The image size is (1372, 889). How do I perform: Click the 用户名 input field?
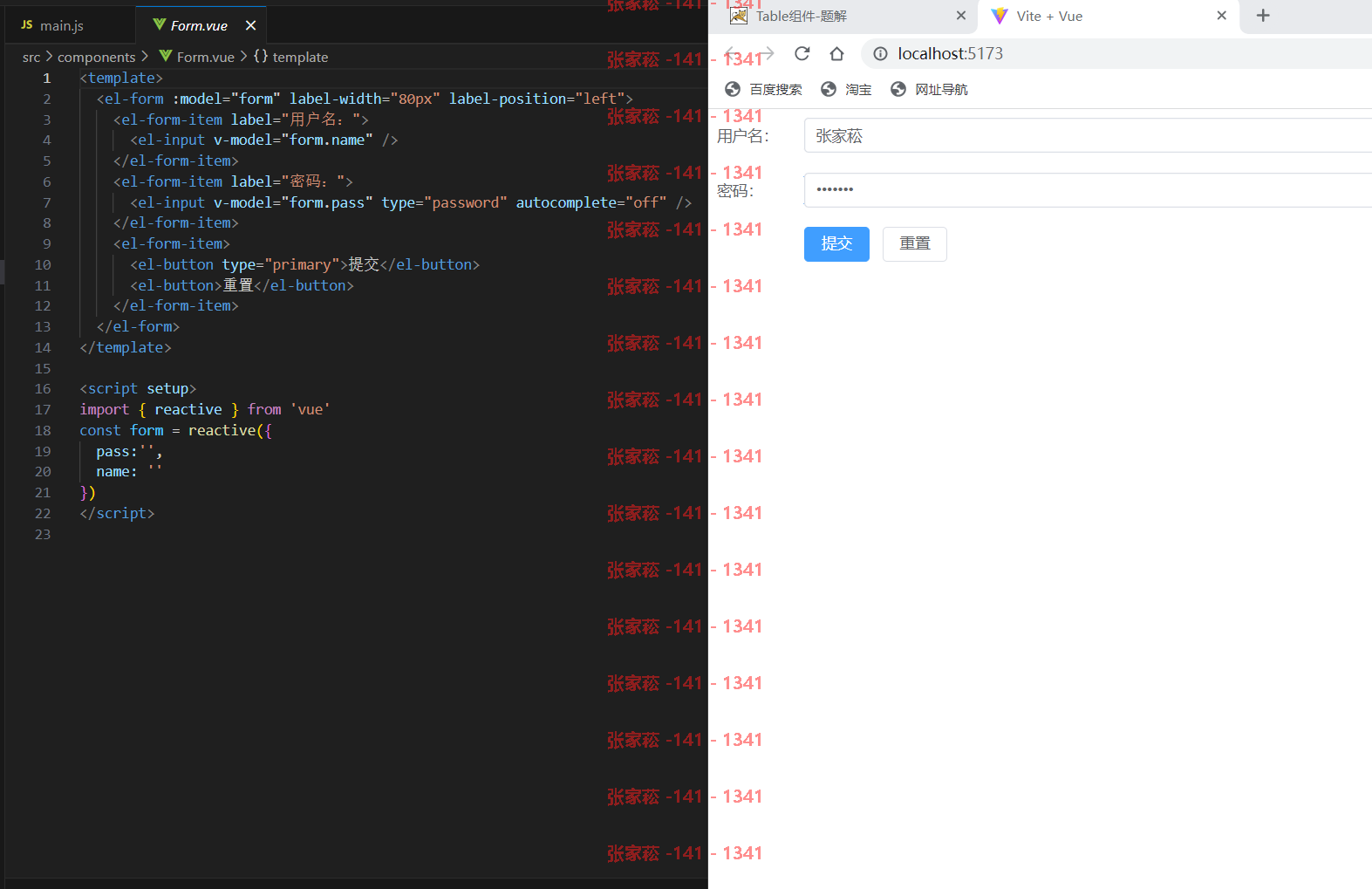point(1088,135)
